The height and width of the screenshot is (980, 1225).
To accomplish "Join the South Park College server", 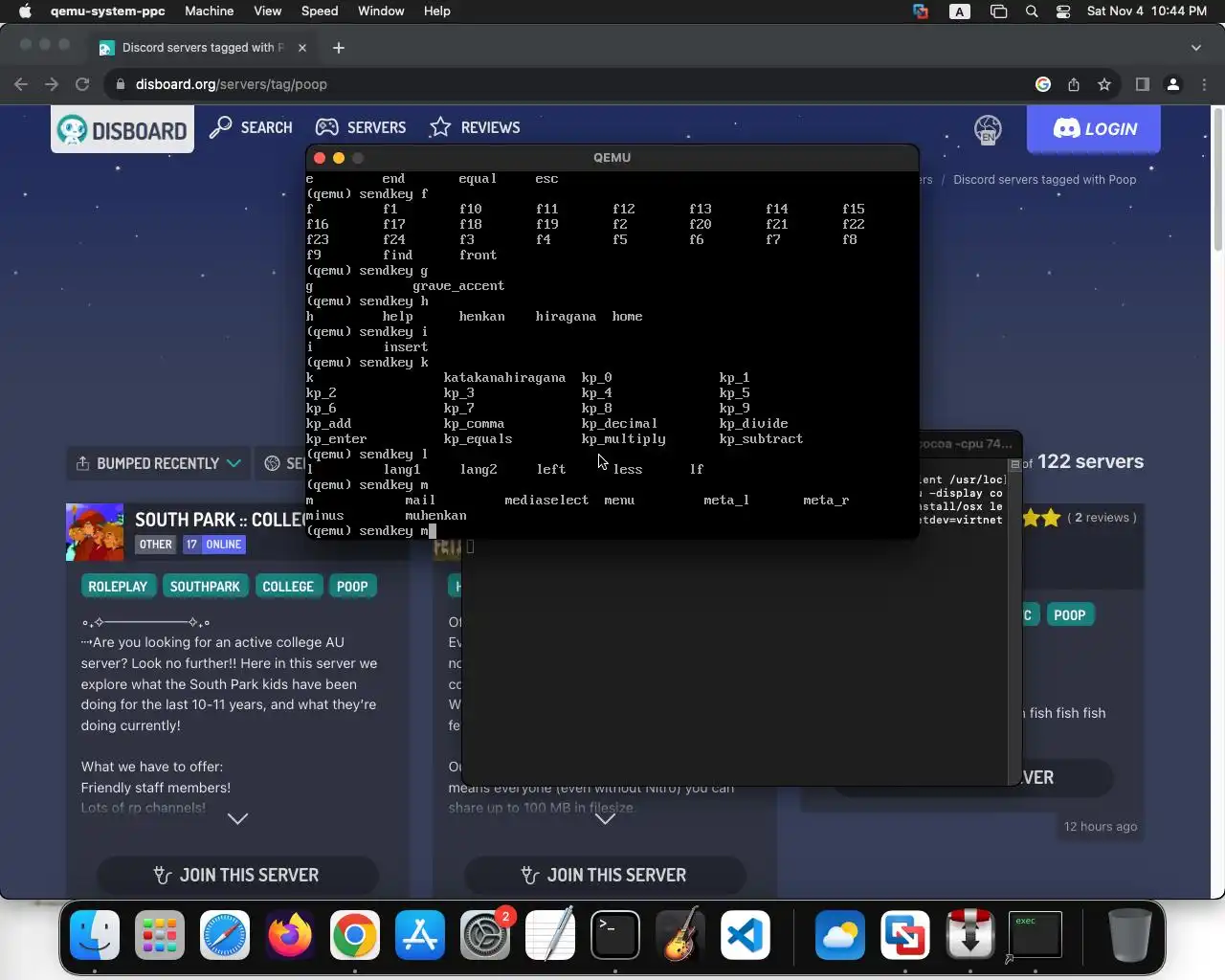I will [237, 875].
